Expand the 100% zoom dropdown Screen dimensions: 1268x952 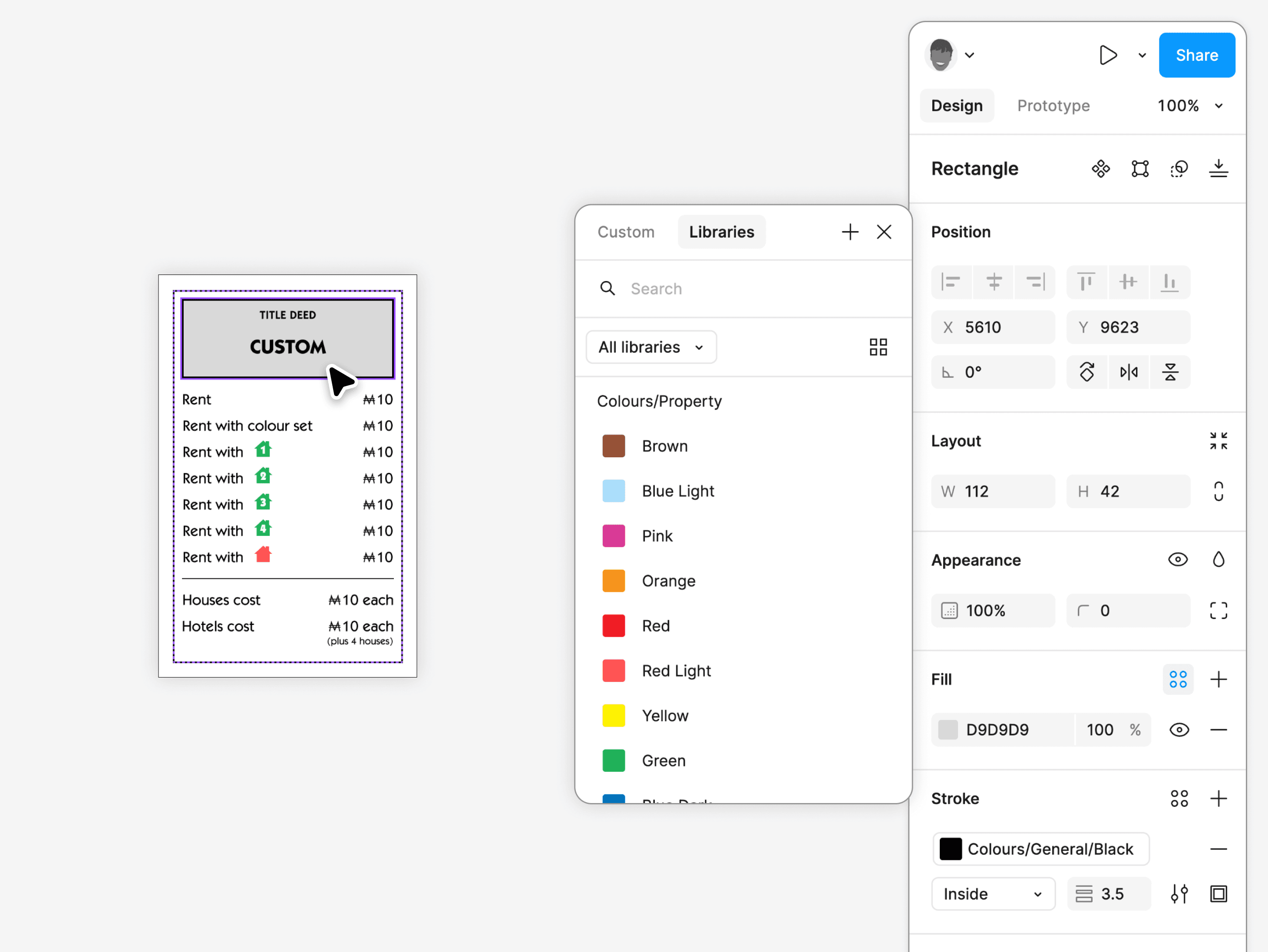coord(1189,106)
